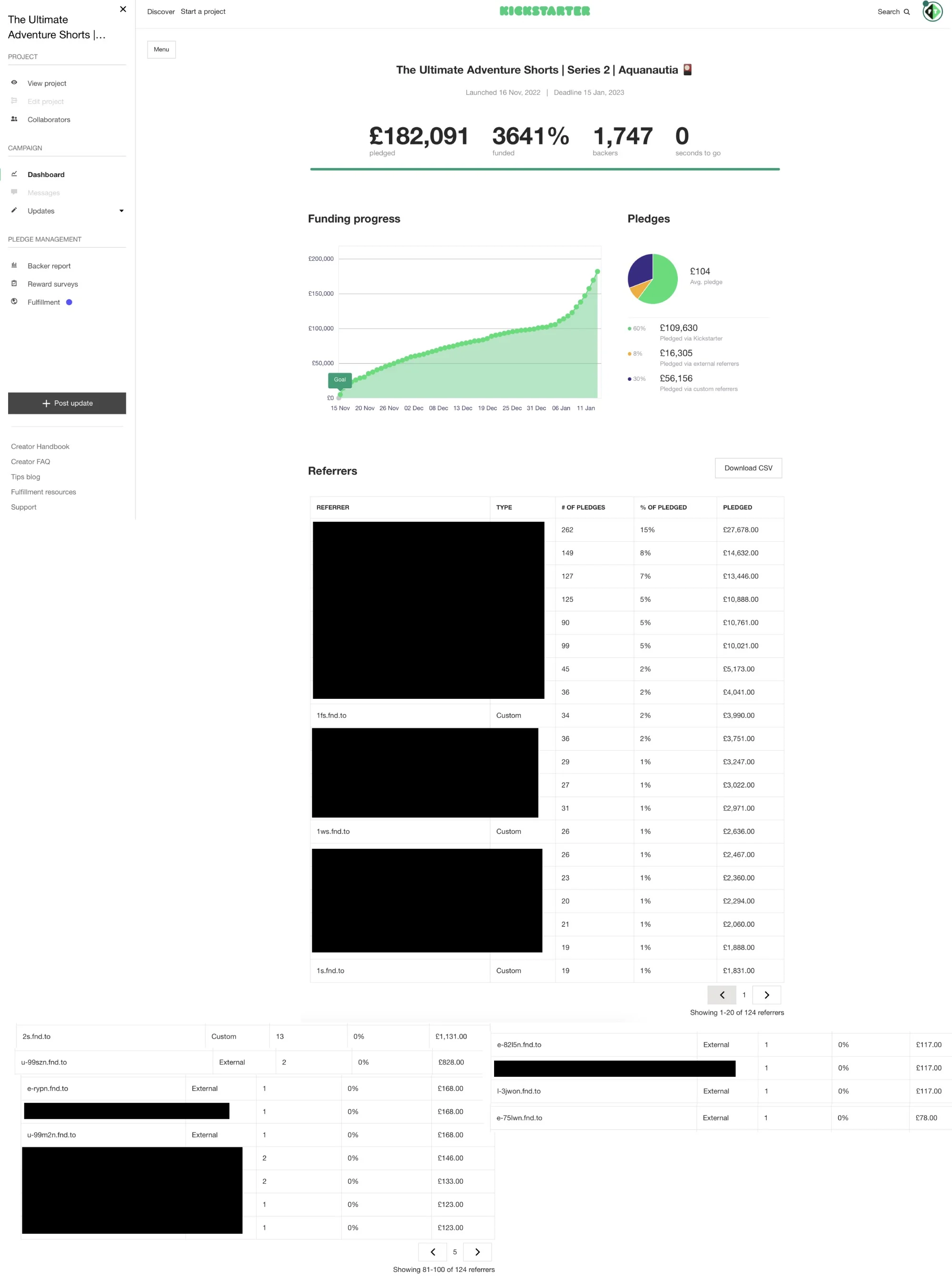The width and height of the screenshot is (952, 1281).
Task: Click the View project eye icon
Action: tap(14, 82)
